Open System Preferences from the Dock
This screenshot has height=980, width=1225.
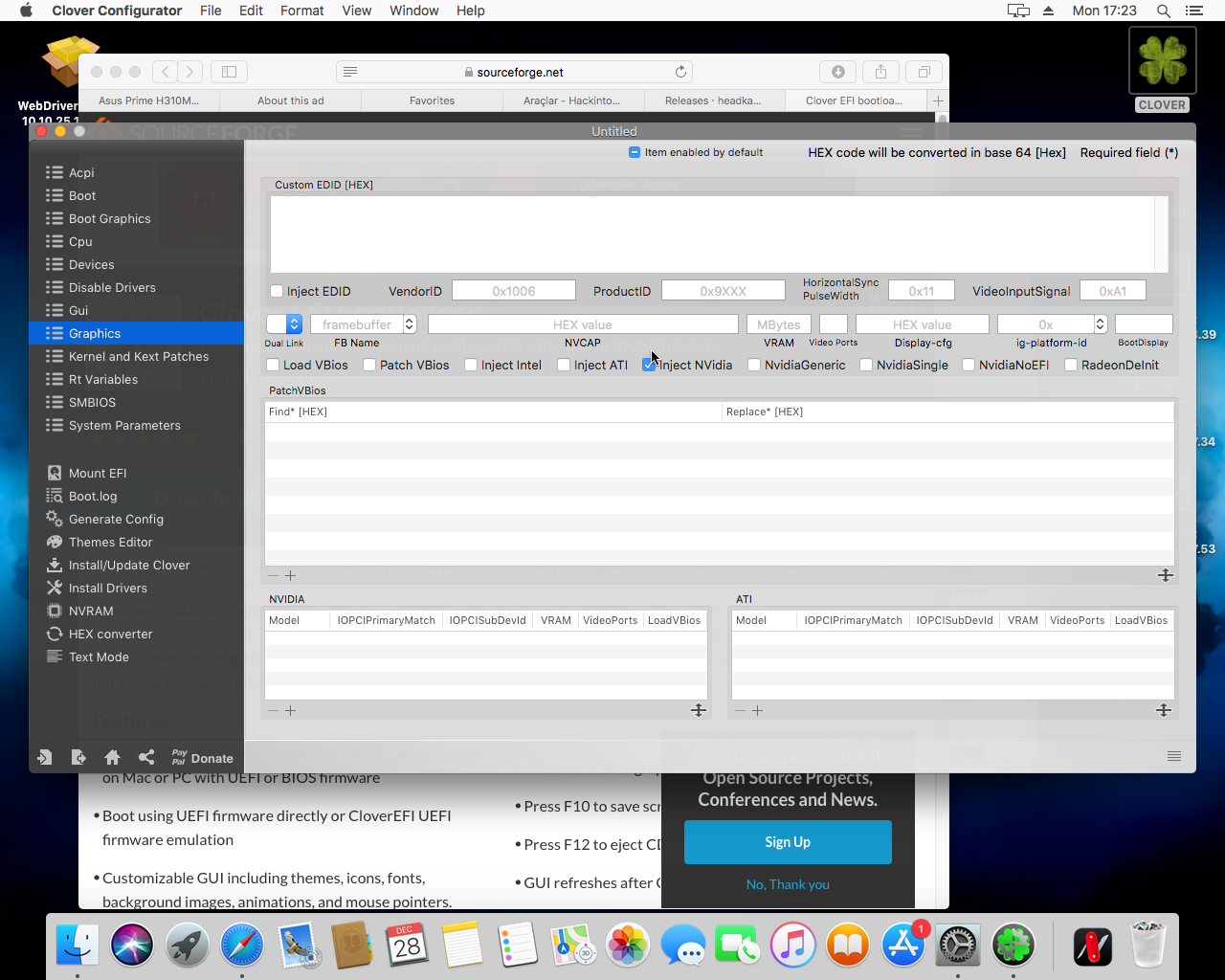pos(957,946)
